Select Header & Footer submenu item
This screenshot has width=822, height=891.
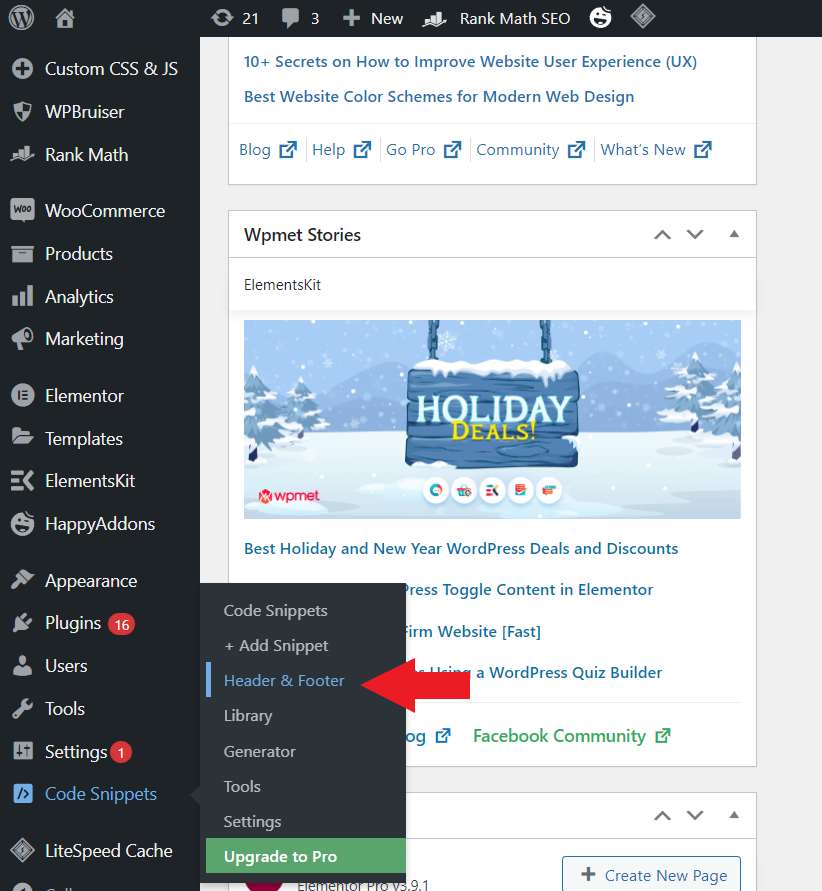click(x=284, y=681)
